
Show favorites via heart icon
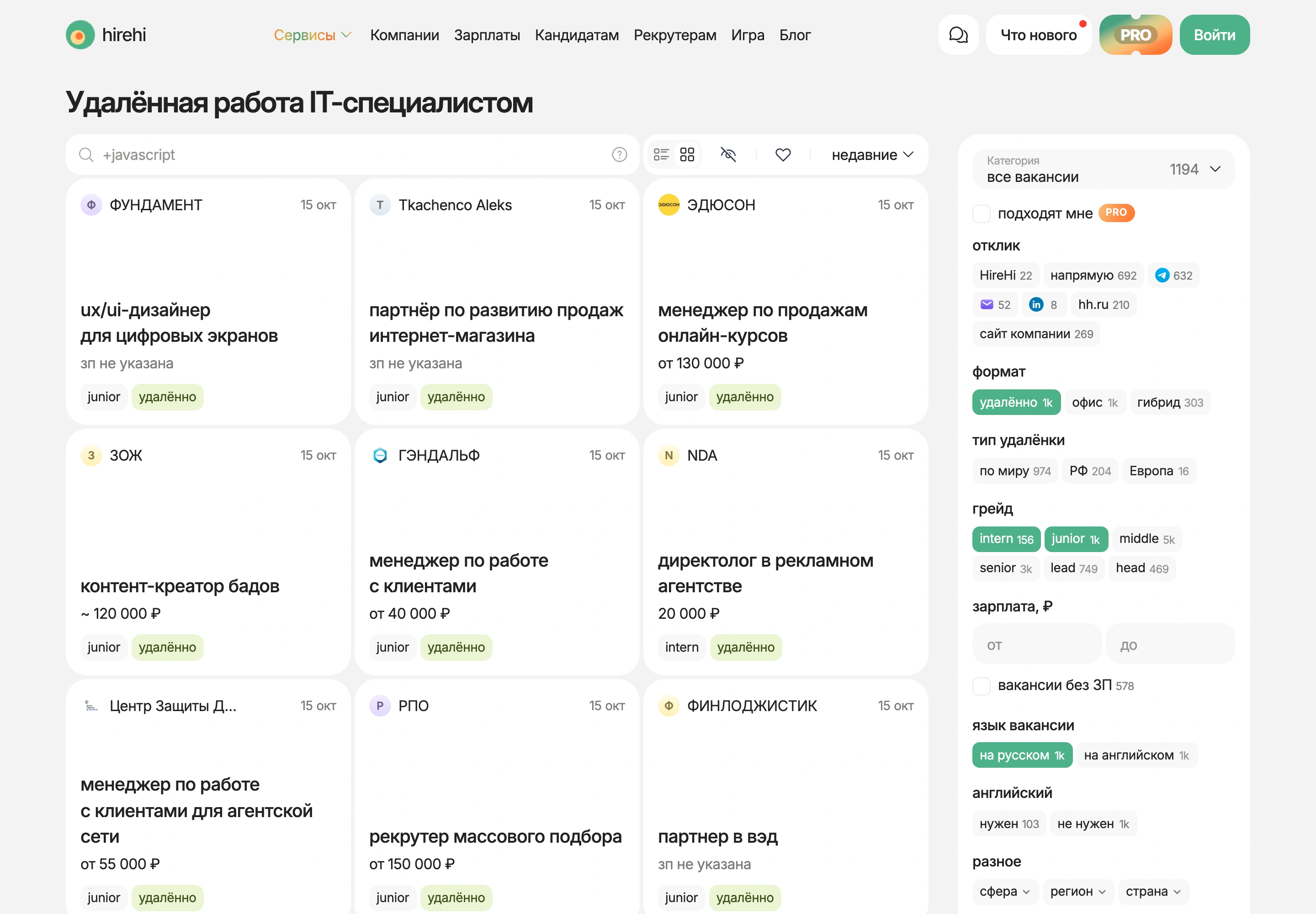click(x=783, y=154)
